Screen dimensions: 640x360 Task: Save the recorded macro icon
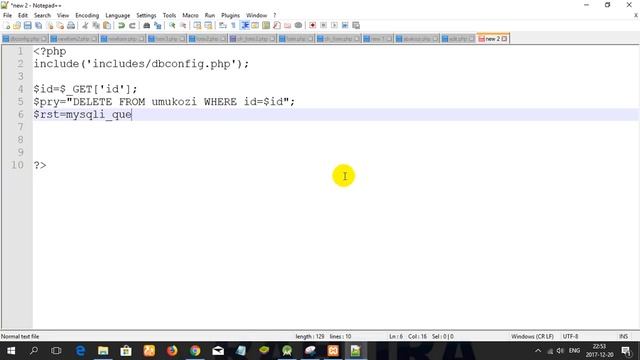(x=356, y=25)
